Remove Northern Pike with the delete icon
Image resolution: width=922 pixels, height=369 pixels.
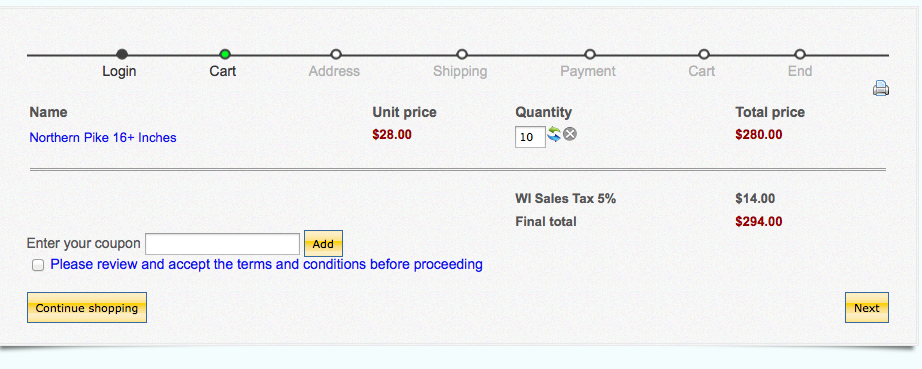(570, 134)
